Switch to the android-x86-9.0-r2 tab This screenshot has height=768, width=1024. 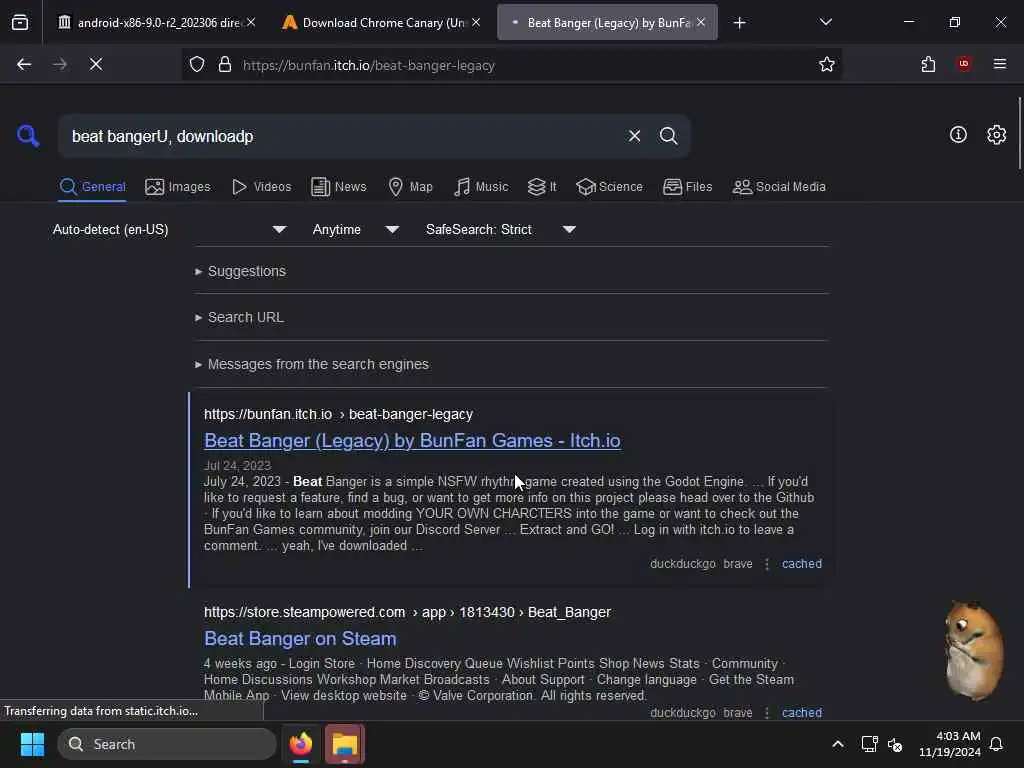[157, 22]
